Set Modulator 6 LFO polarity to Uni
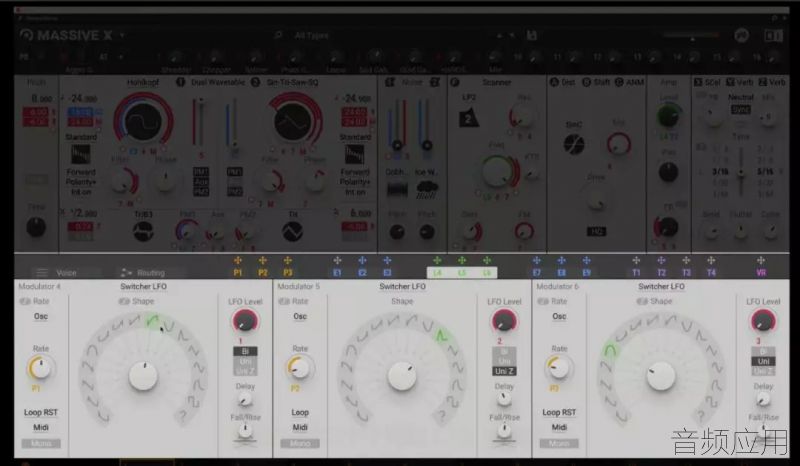The height and width of the screenshot is (466, 800). click(x=763, y=361)
